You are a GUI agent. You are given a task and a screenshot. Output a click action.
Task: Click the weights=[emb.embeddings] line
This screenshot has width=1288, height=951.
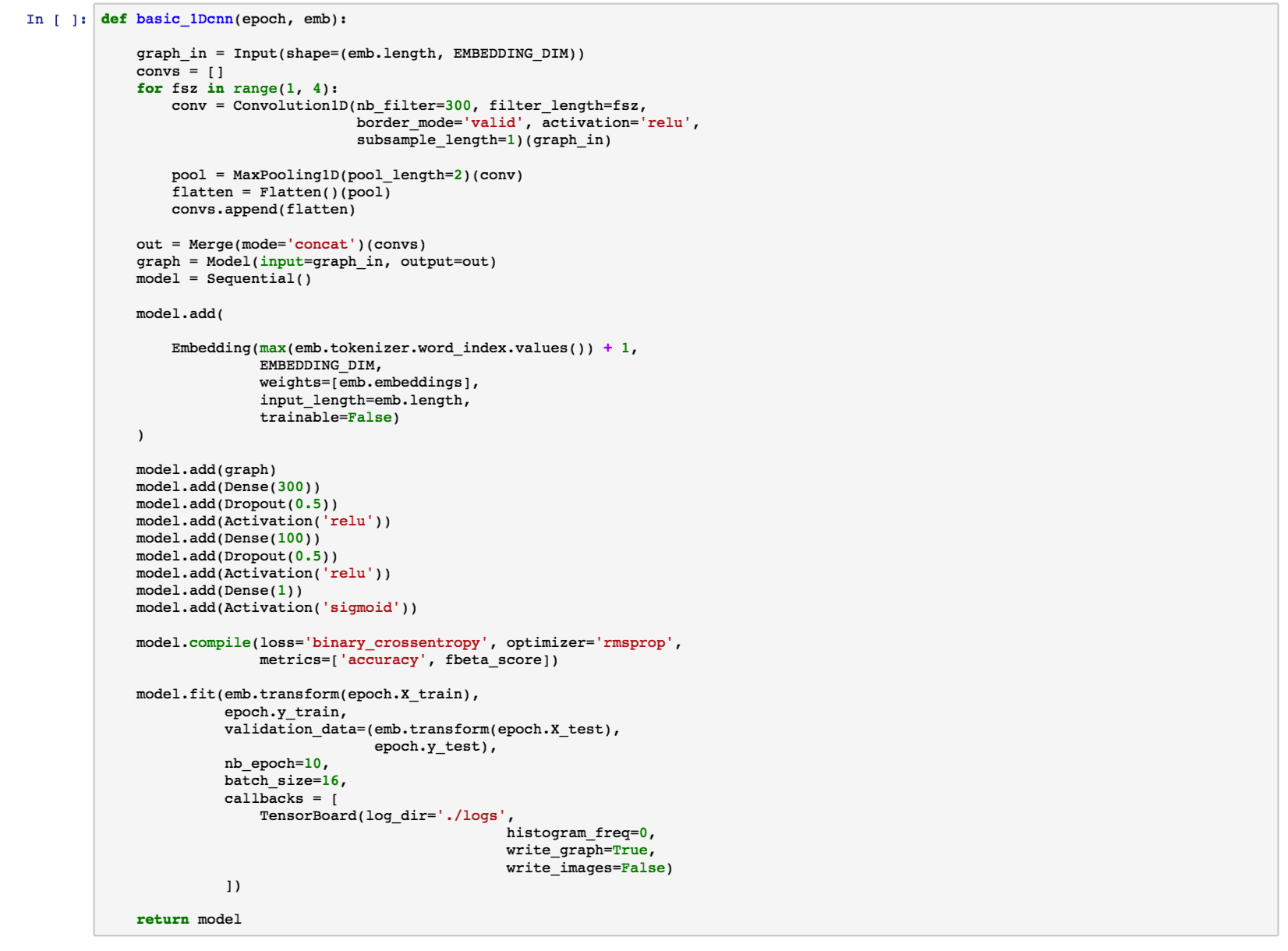point(370,383)
